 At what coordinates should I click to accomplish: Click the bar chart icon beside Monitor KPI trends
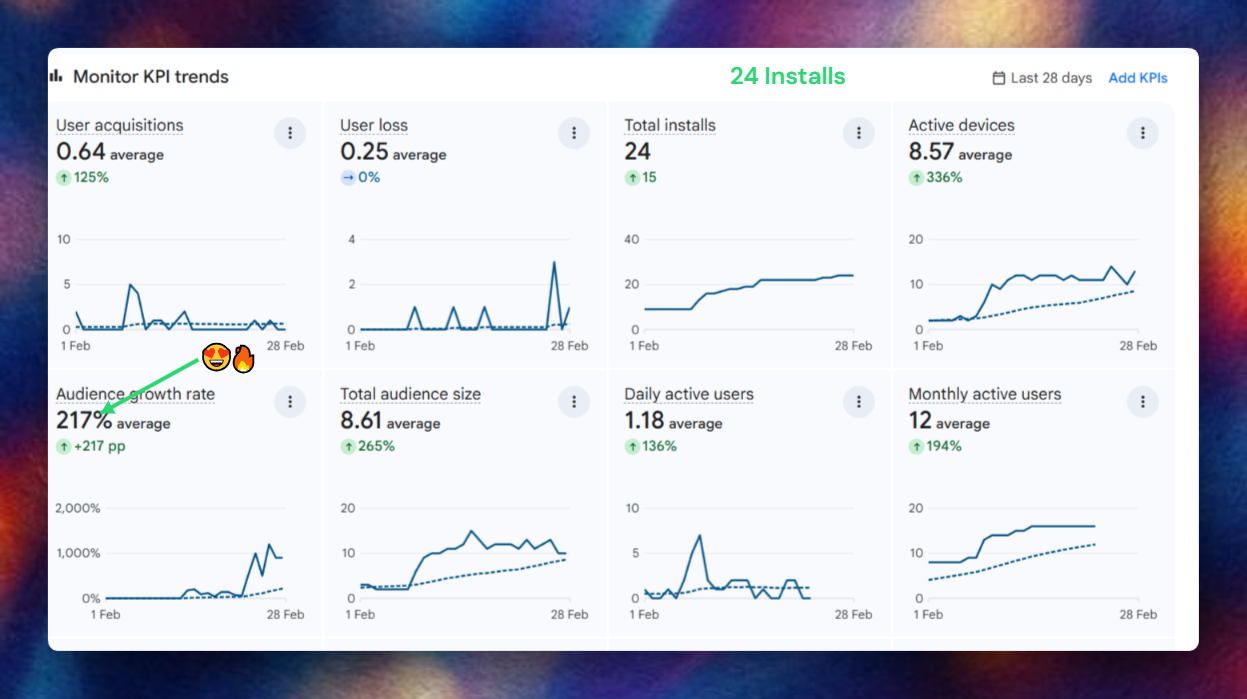click(56, 76)
